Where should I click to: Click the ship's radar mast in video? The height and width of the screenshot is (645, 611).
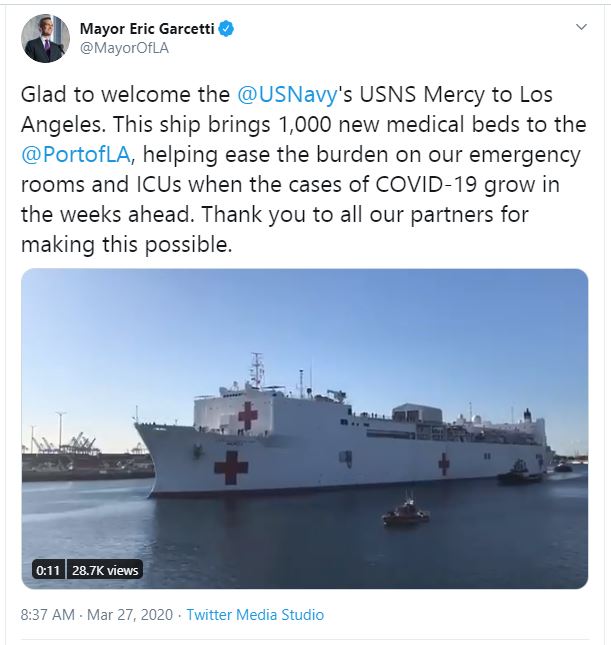[x=257, y=369]
